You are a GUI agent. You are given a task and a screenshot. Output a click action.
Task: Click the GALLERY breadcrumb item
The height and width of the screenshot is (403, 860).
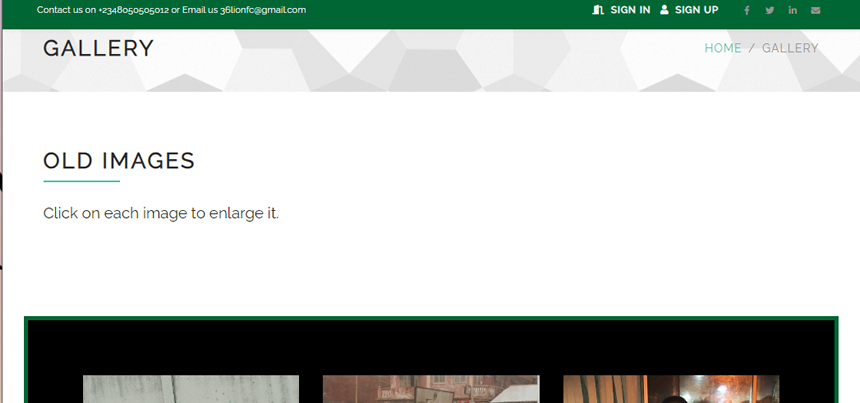click(790, 48)
